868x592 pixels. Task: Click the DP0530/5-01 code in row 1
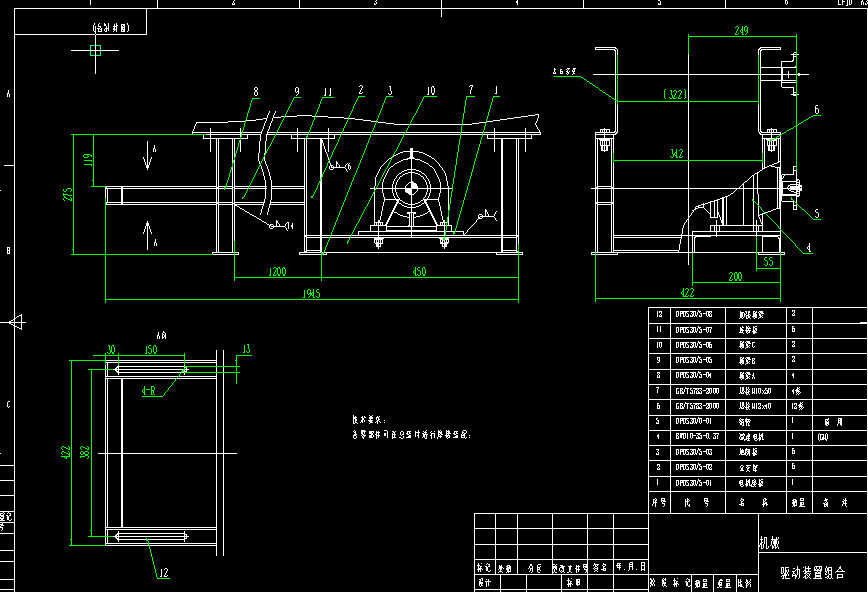pos(694,483)
